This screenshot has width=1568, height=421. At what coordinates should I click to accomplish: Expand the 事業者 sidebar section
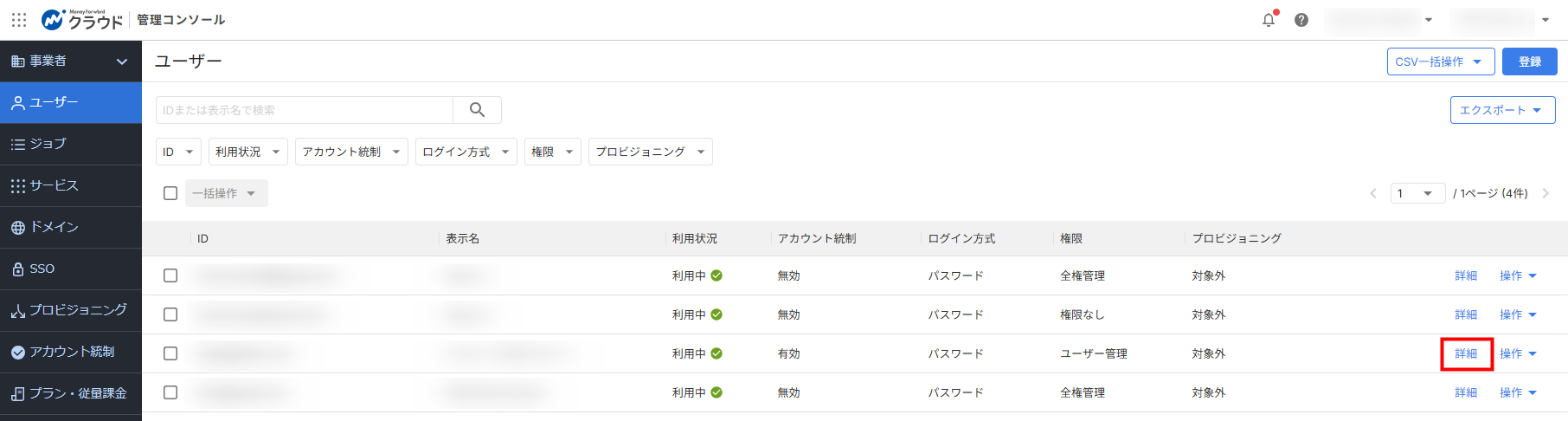[71, 61]
